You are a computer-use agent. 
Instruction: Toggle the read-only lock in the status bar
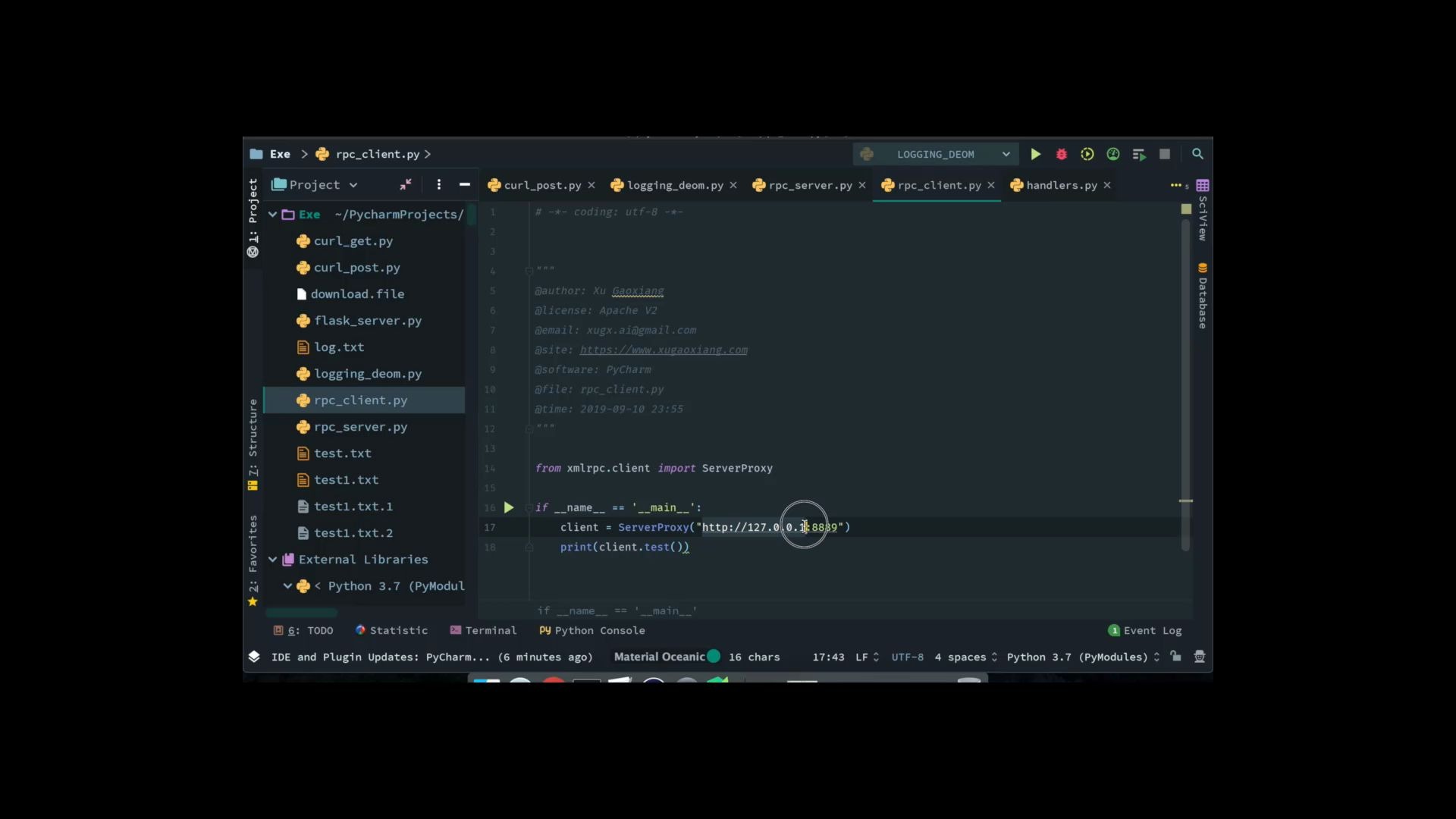(1175, 657)
